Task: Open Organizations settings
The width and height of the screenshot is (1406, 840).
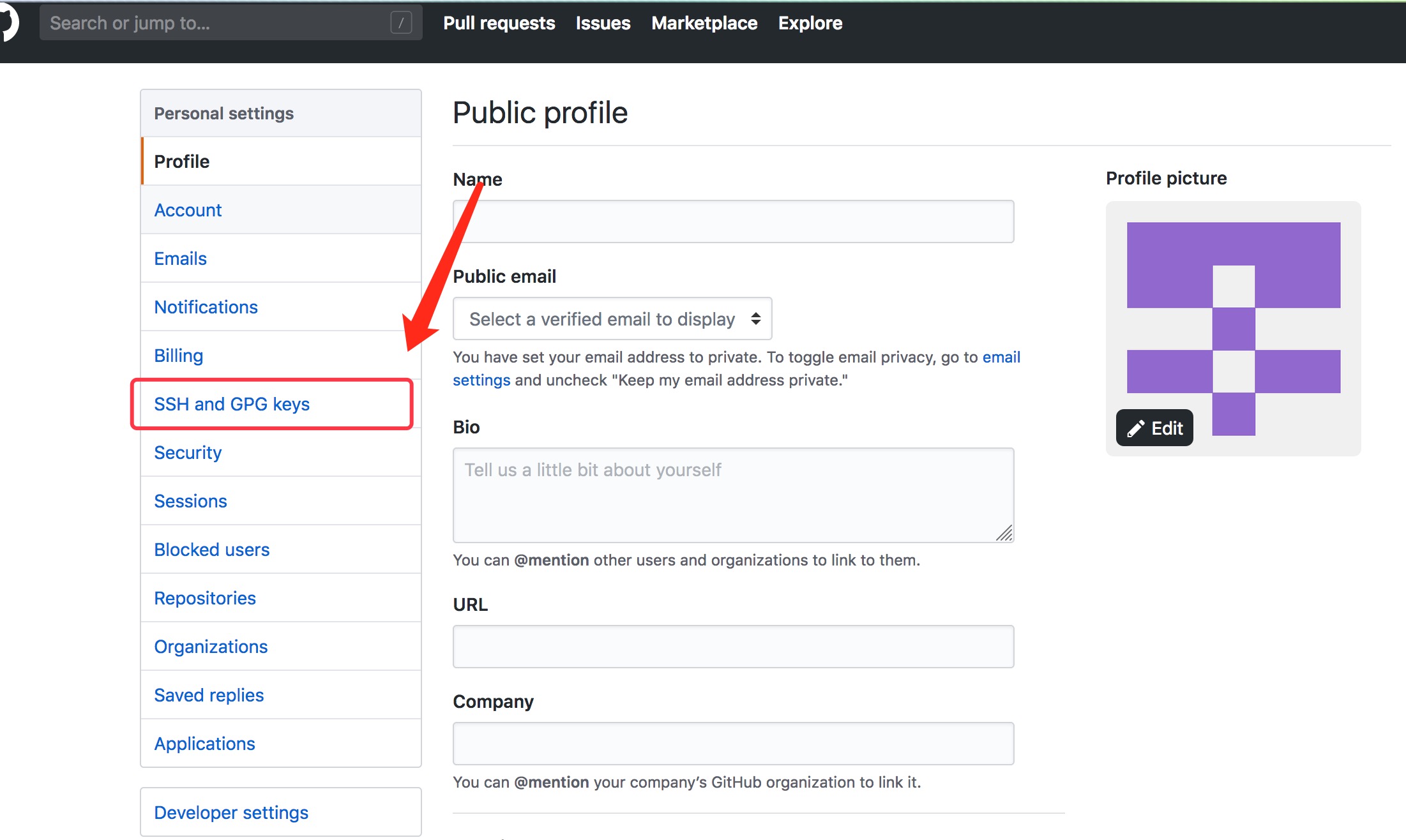Action: tap(281, 647)
